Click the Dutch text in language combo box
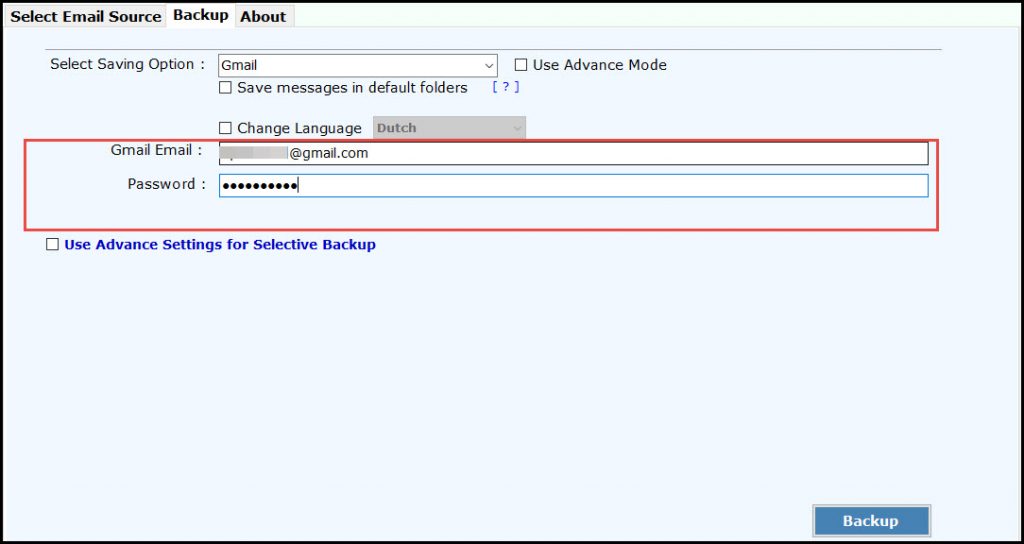The image size is (1024, 544). tap(397, 128)
